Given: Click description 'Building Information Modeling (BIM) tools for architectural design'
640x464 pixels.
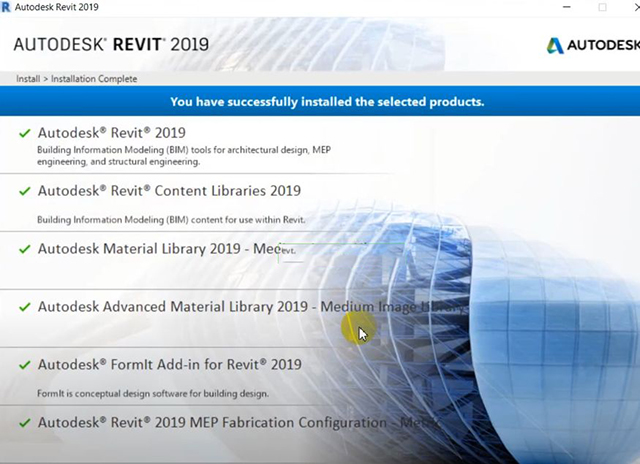Looking at the screenshot, I should pos(184,156).
